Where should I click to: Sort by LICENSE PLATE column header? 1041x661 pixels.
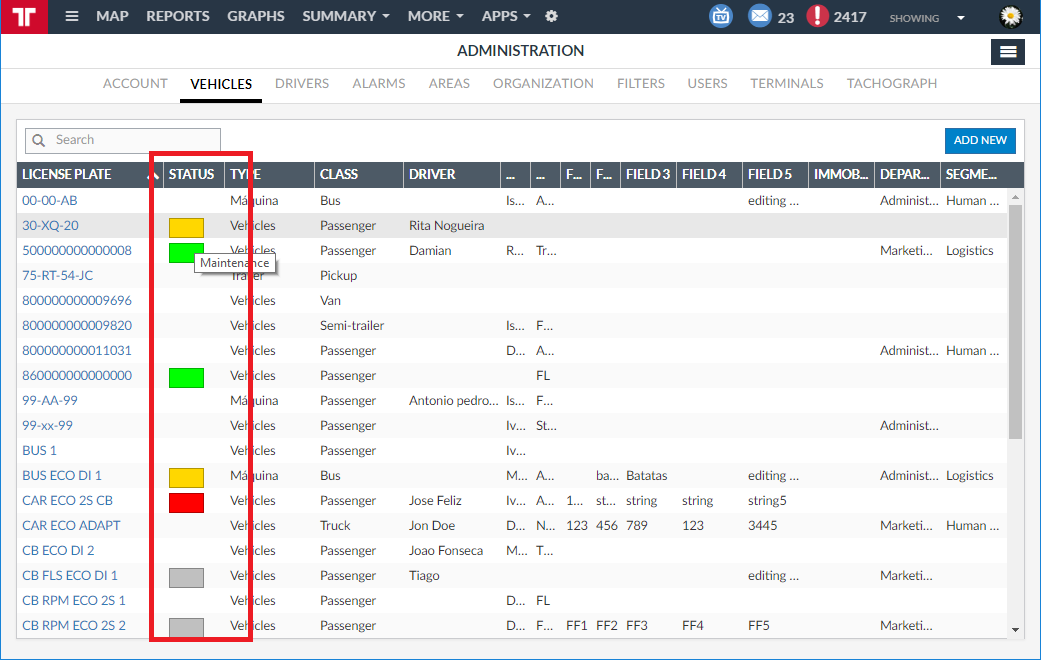pos(67,175)
